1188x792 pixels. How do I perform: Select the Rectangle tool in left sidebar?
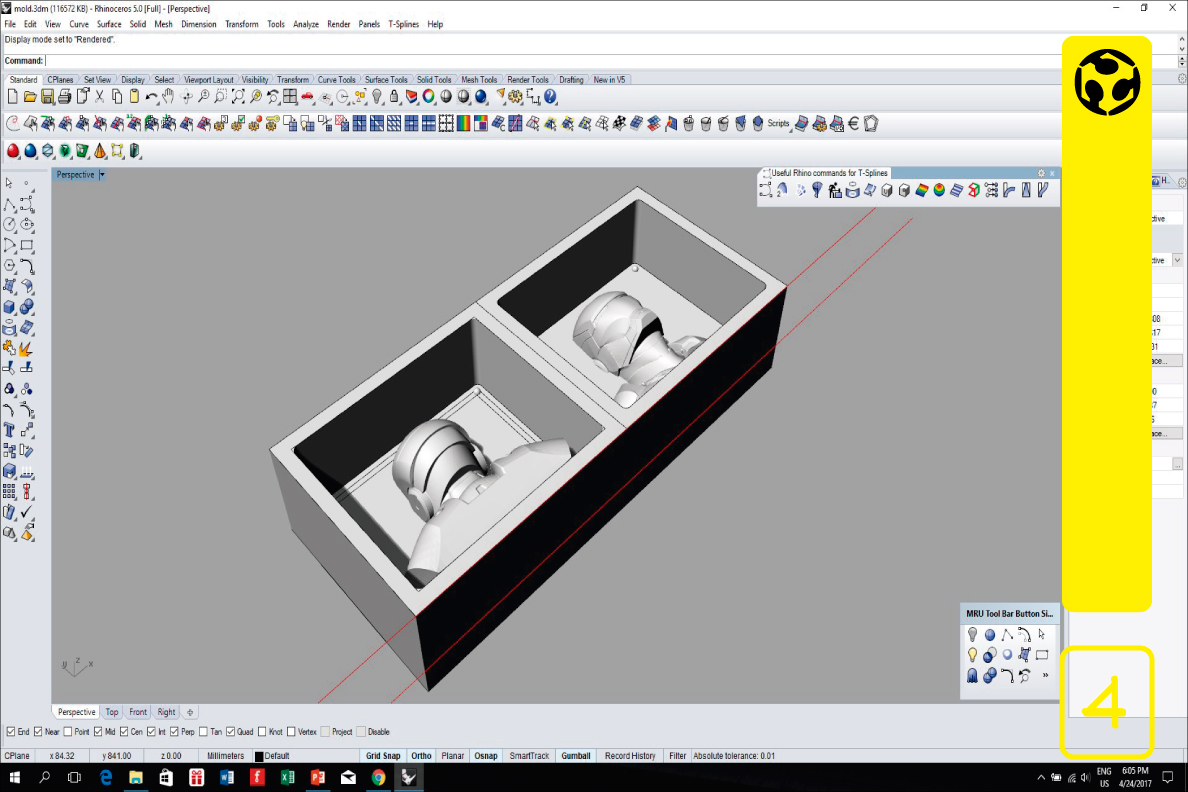(27, 245)
